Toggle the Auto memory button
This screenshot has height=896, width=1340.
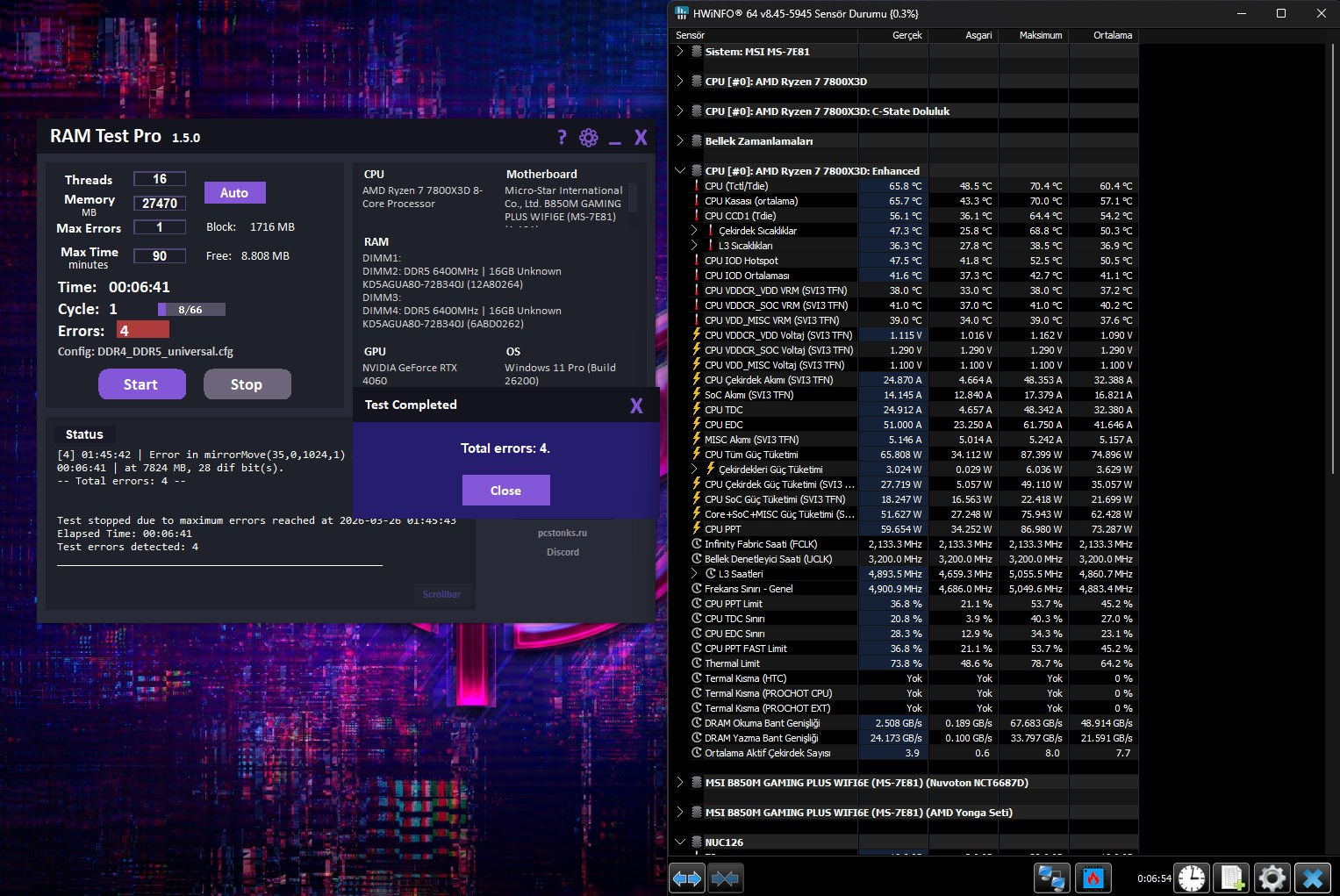(x=234, y=193)
